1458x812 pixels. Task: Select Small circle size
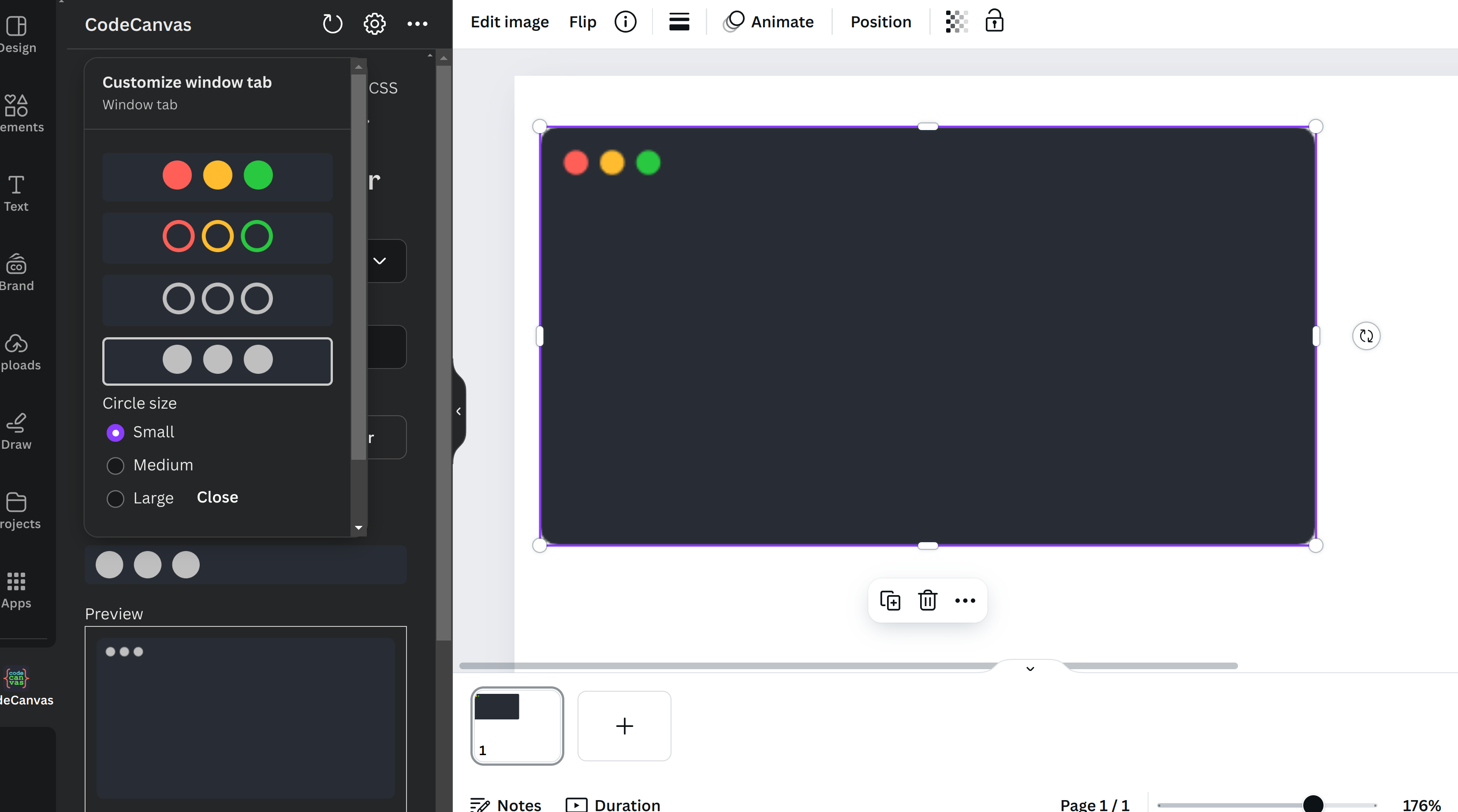tap(116, 433)
